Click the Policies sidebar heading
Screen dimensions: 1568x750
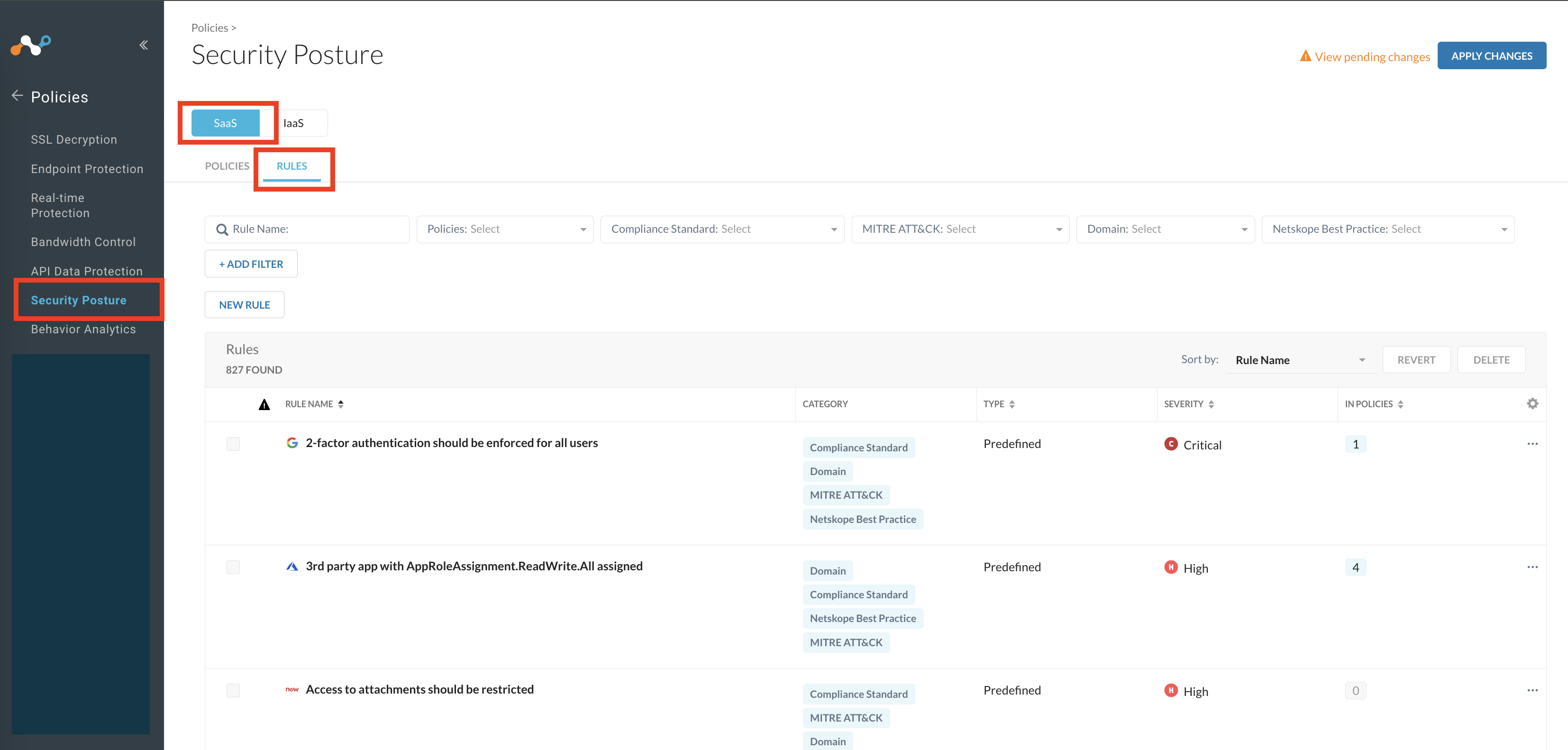click(x=60, y=97)
